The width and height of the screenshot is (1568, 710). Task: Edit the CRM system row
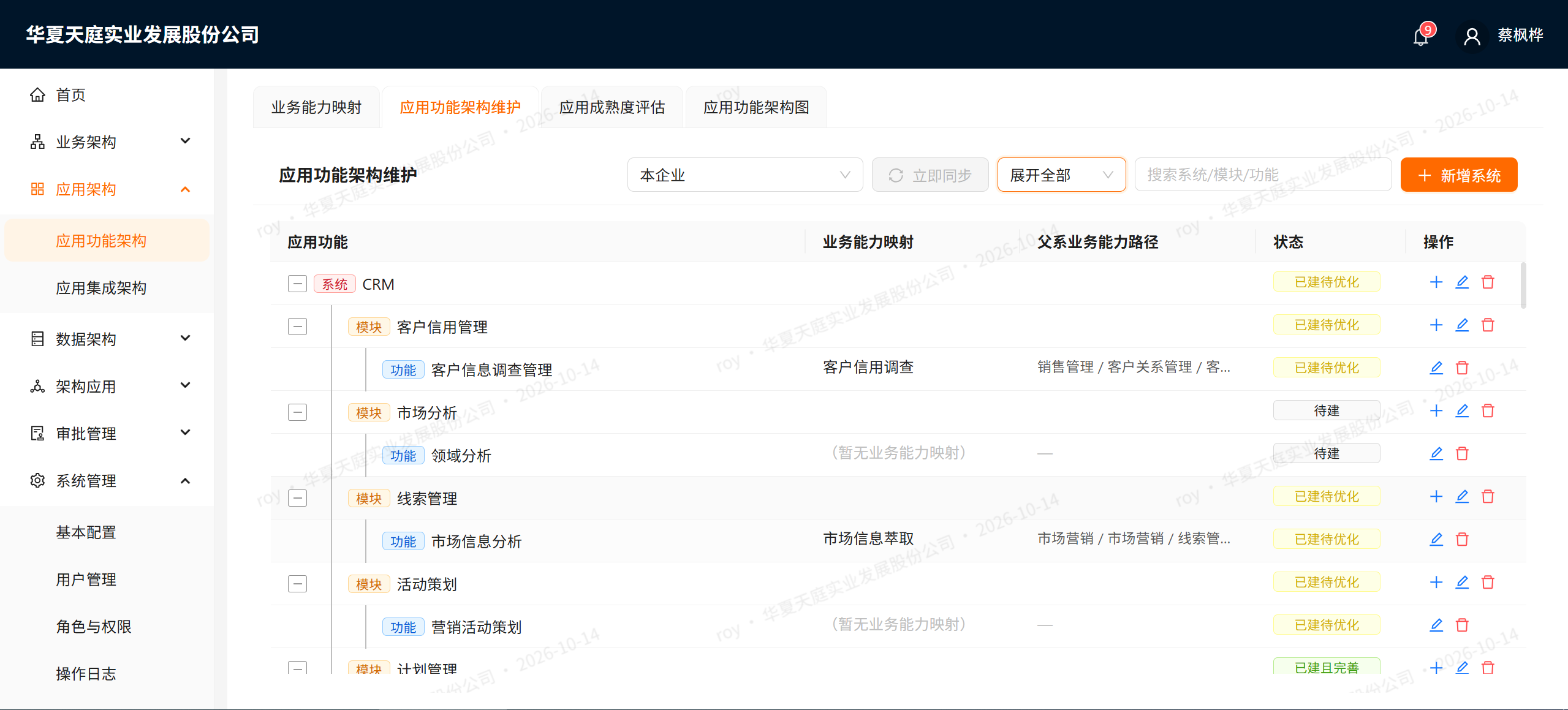(1462, 282)
